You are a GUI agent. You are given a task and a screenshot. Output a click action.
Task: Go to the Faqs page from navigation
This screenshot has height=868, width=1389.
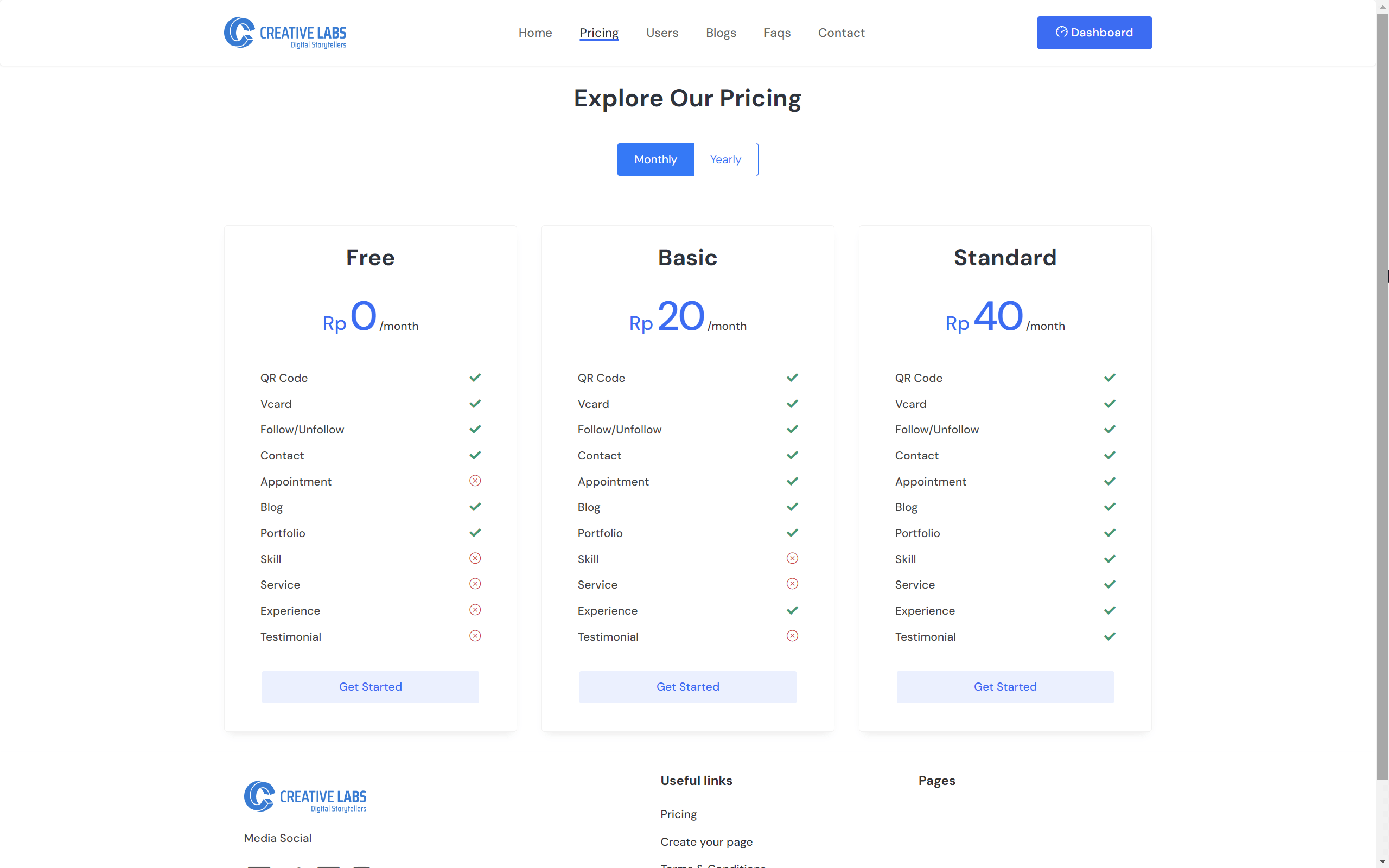click(776, 33)
